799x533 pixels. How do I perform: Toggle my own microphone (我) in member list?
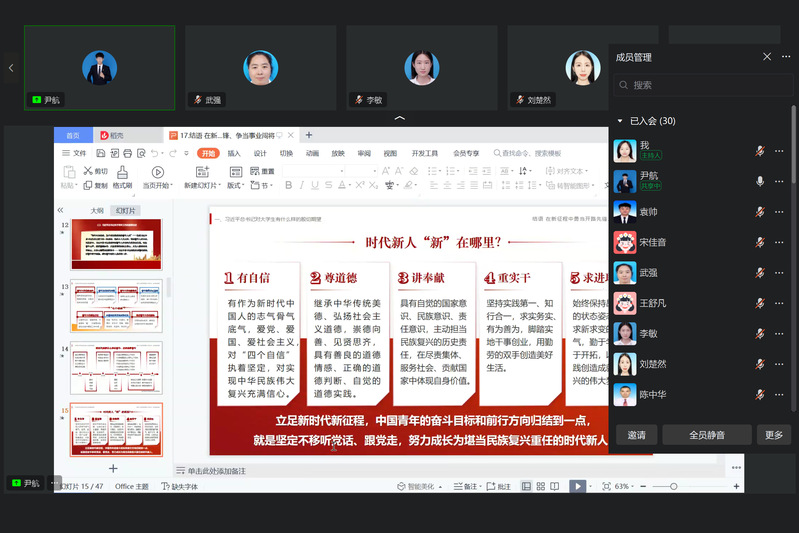760,151
